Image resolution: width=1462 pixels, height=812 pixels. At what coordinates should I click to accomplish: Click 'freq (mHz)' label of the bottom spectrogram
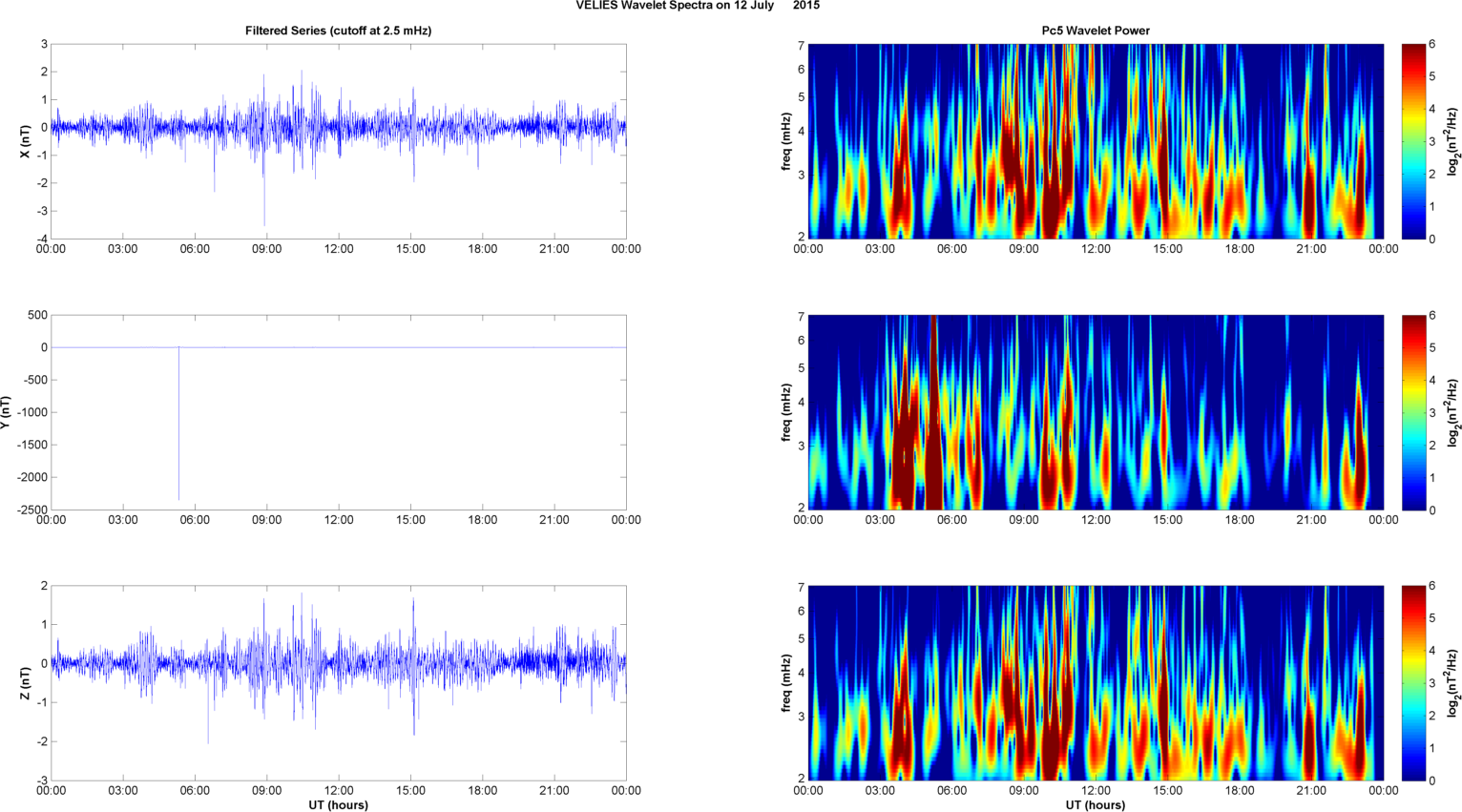tap(785, 683)
